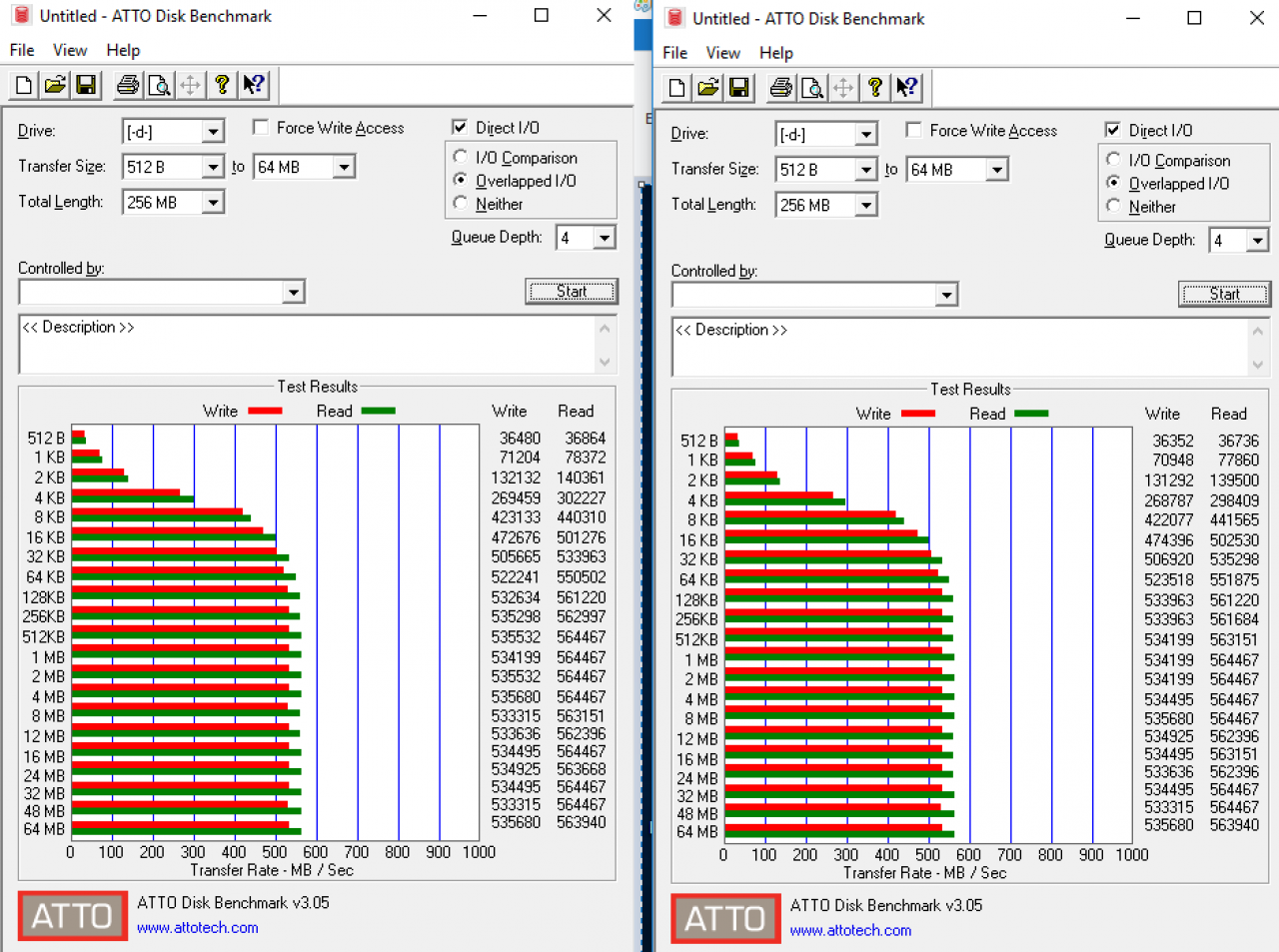Click Save disk icon in left window toolbar

tap(86, 85)
